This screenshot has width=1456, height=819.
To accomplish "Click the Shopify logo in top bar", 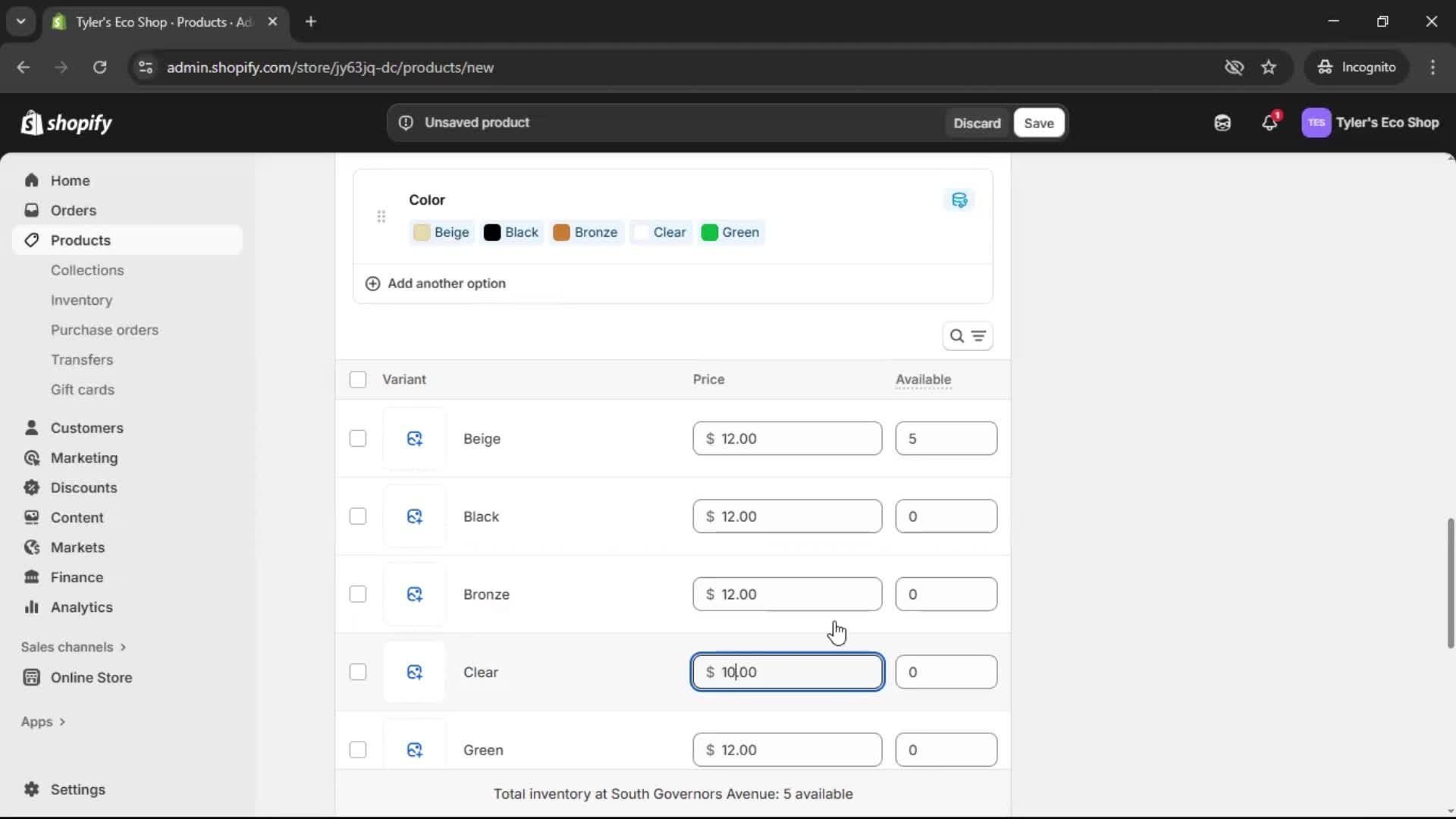I will tap(67, 123).
